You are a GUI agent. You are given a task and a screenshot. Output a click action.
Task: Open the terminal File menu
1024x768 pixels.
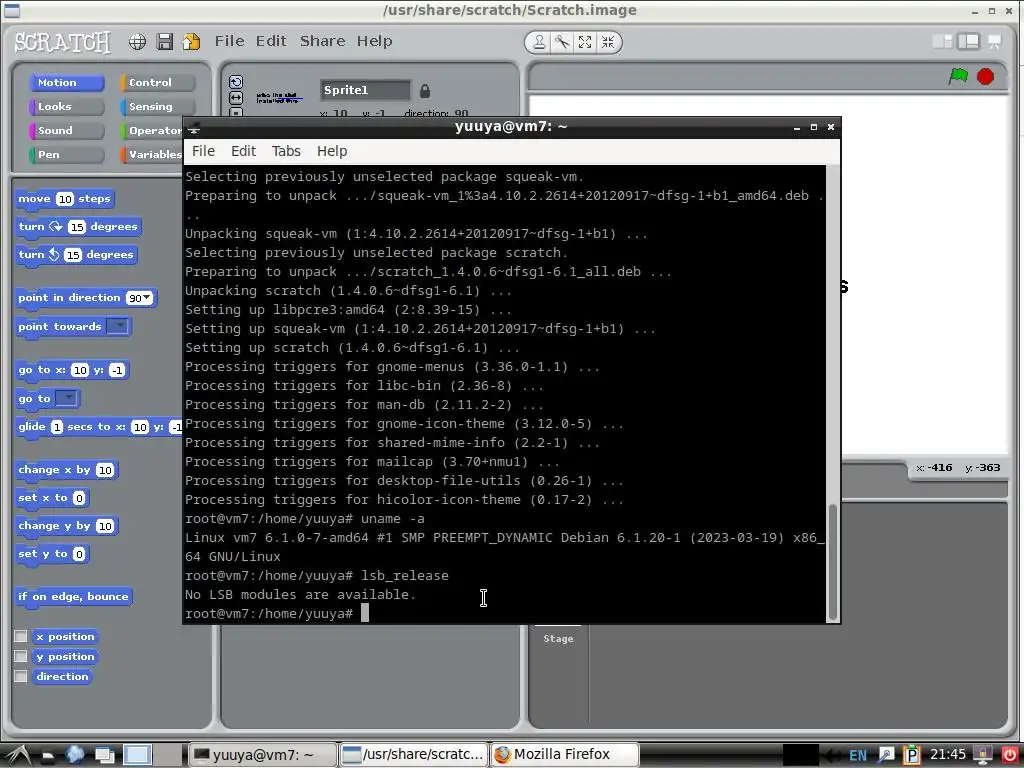203,151
